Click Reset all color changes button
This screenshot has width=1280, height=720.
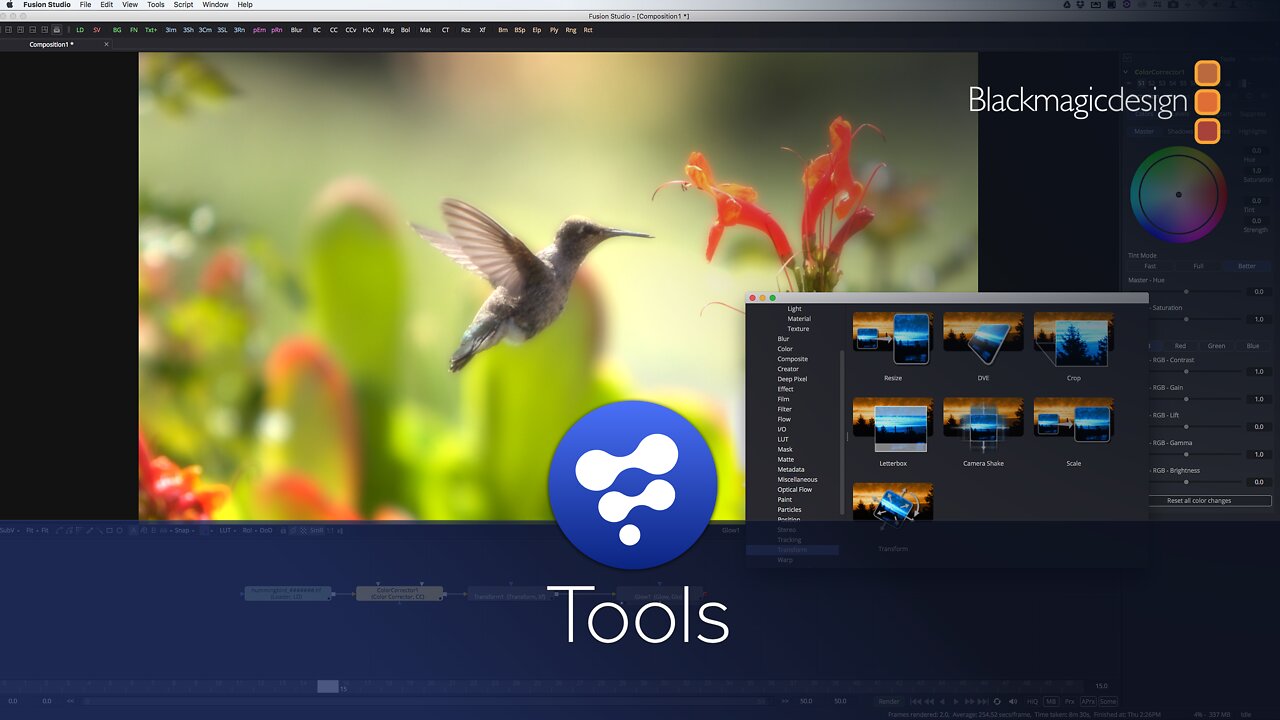(1199, 500)
